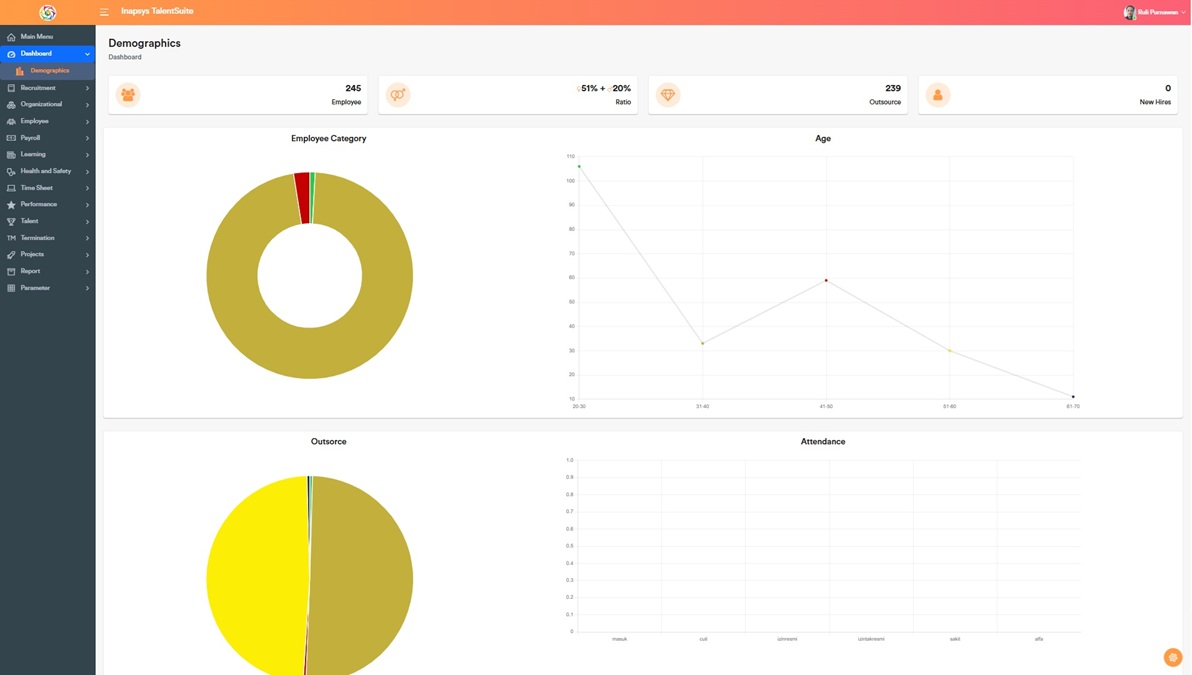Click the 31-40 data point on Age chart
Viewport: 1192px width, 675px height.
702,344
